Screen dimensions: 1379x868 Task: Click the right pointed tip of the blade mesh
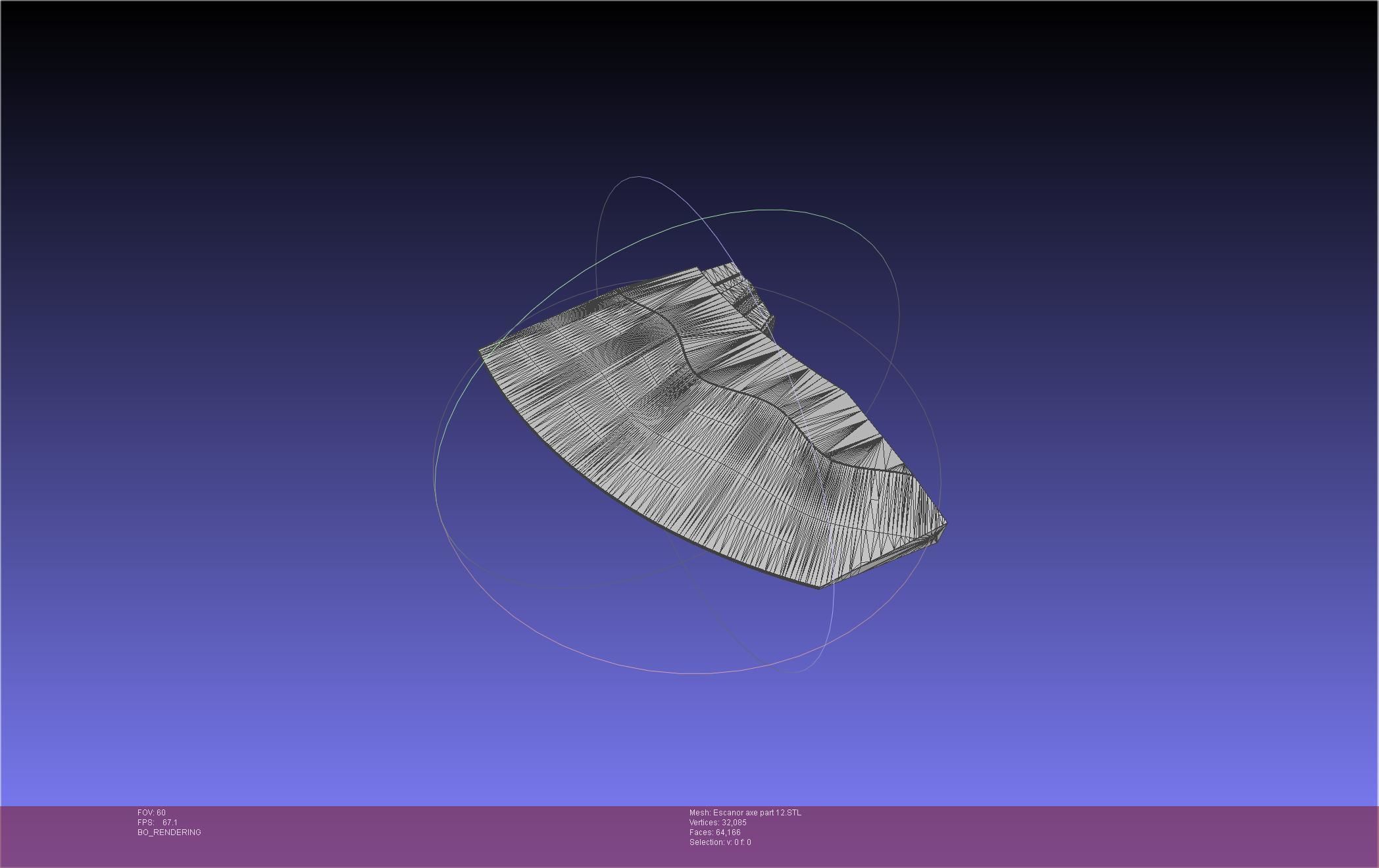pyautogui.click(x=945, y=524)
